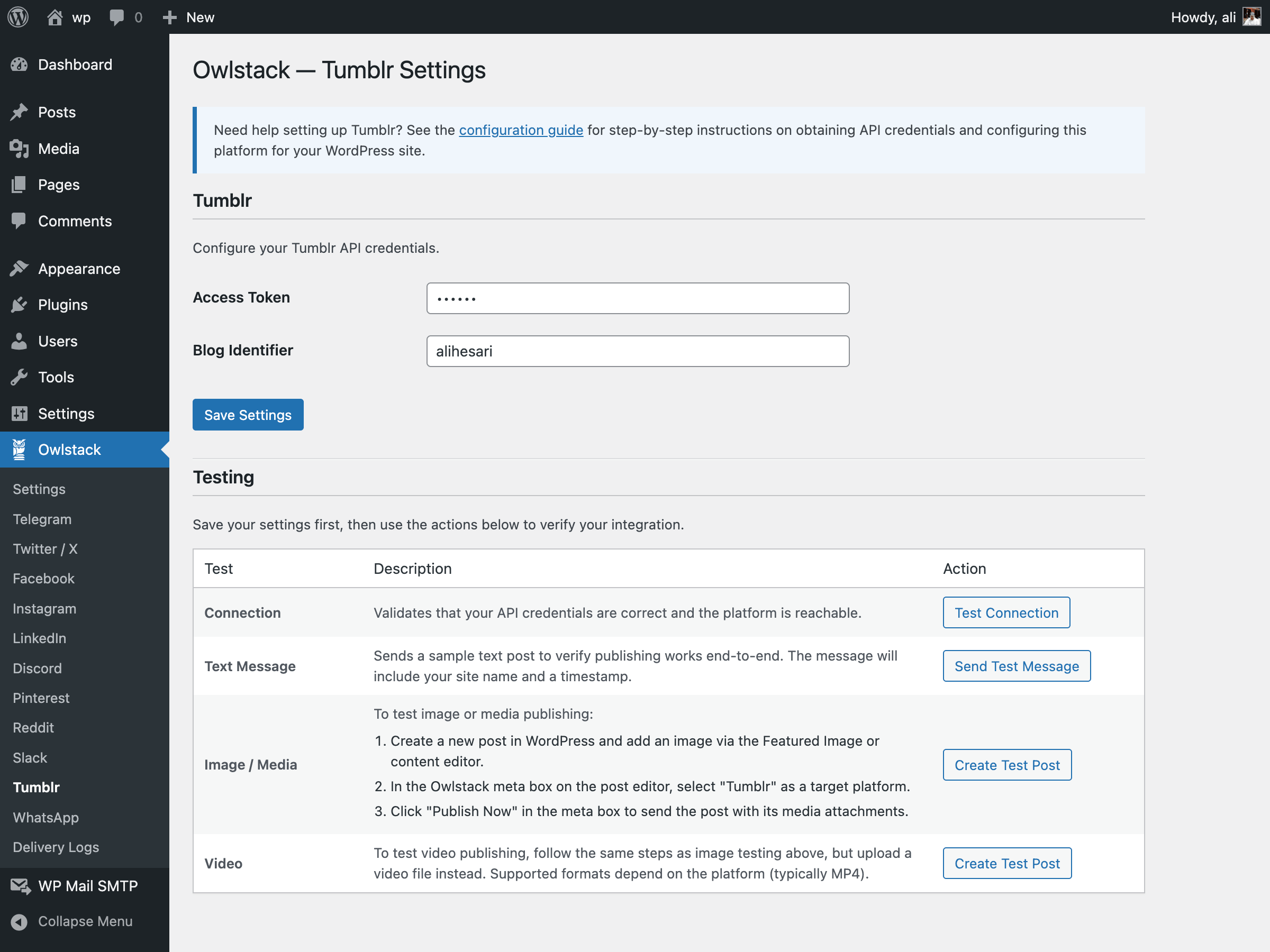
Task: Open the Comments speech bubble icon
Action: [x=19, y=221]
